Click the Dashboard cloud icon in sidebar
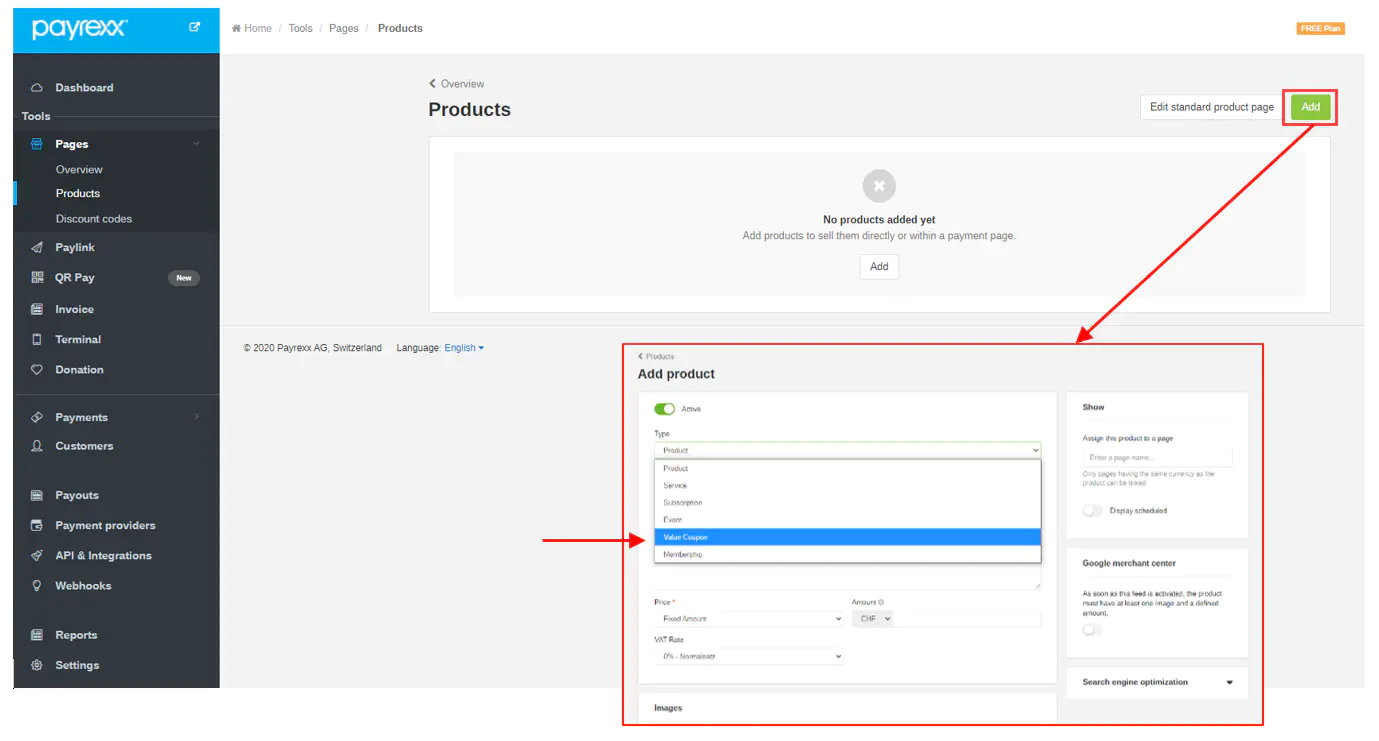The width and height of the screenshot is (1379, 741). coord(37,88)
